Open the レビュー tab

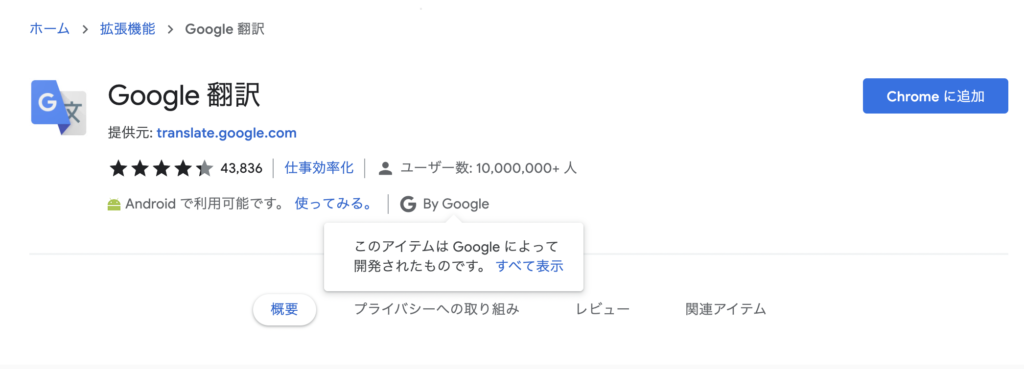[x=603, y=310]
